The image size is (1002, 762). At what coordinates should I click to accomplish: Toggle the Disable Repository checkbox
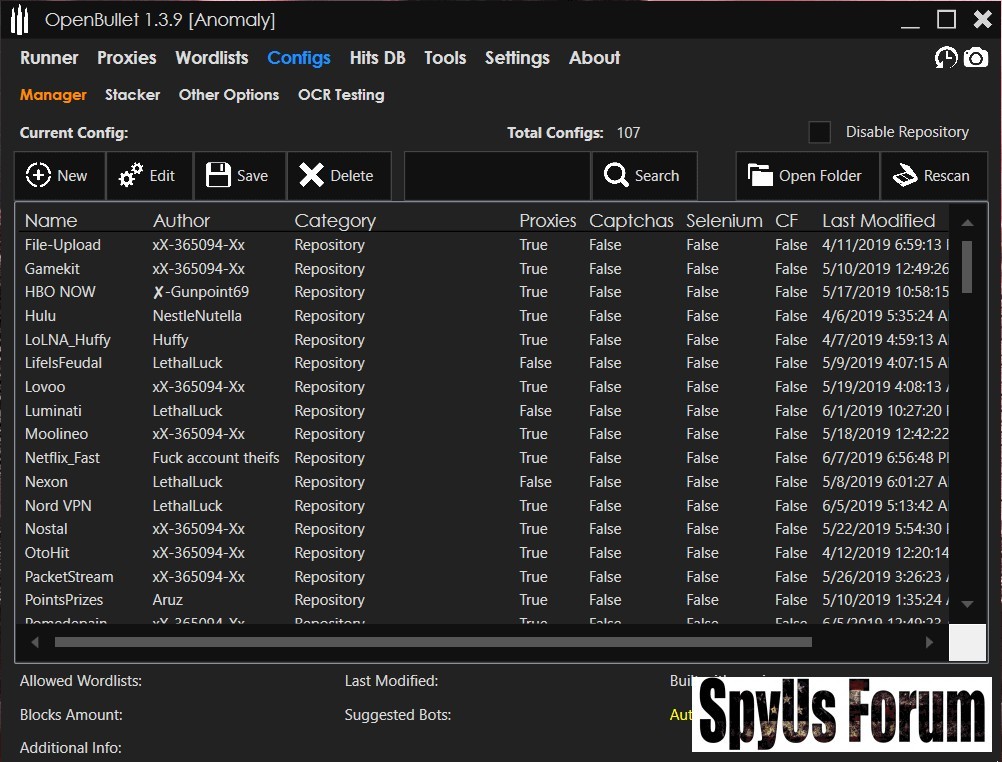[820, 132]
